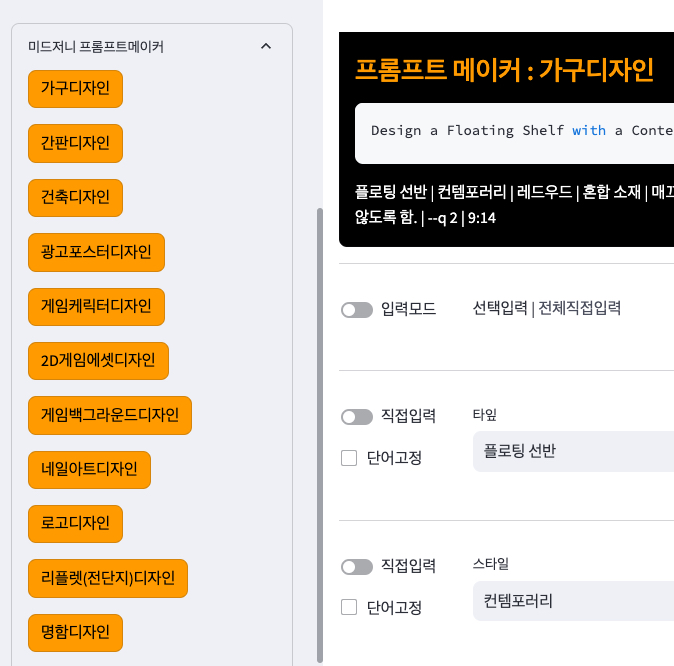The image size is (674, 666).
Task: Collapse the 미드저니 프롬프트메이커 section
Action: pyautogui.click(x=265, y=46)
